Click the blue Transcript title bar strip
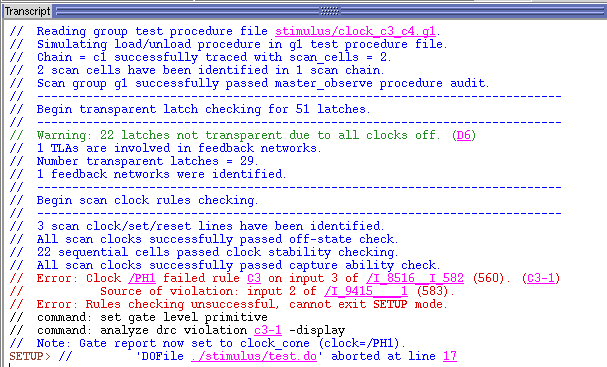 pyautogui.click(x=330, y=11)
